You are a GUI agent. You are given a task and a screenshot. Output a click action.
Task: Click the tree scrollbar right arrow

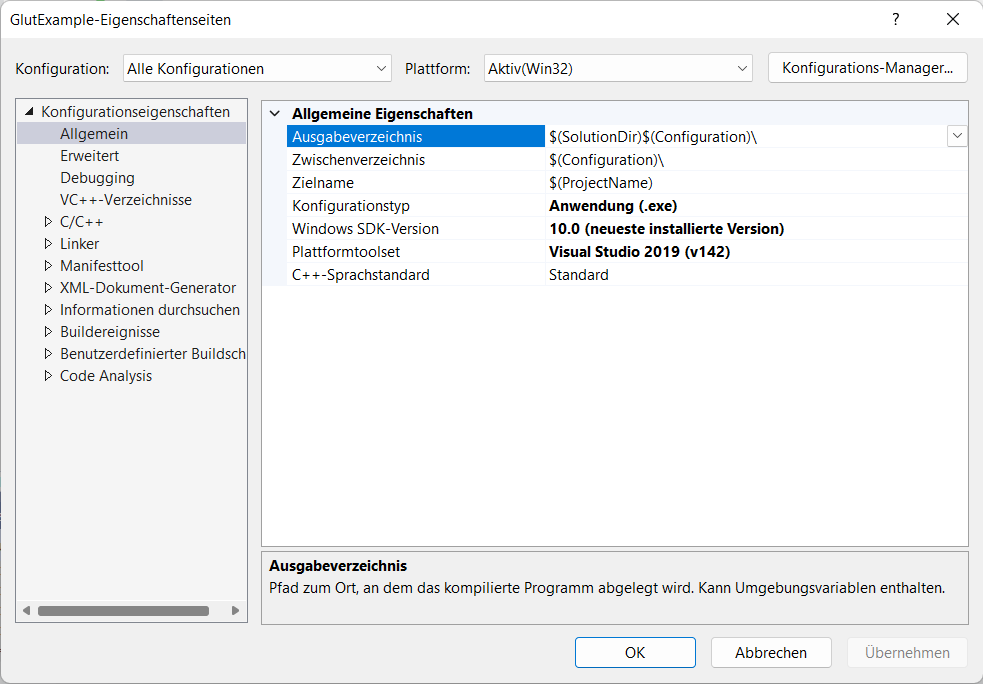[x=236, y=611]
